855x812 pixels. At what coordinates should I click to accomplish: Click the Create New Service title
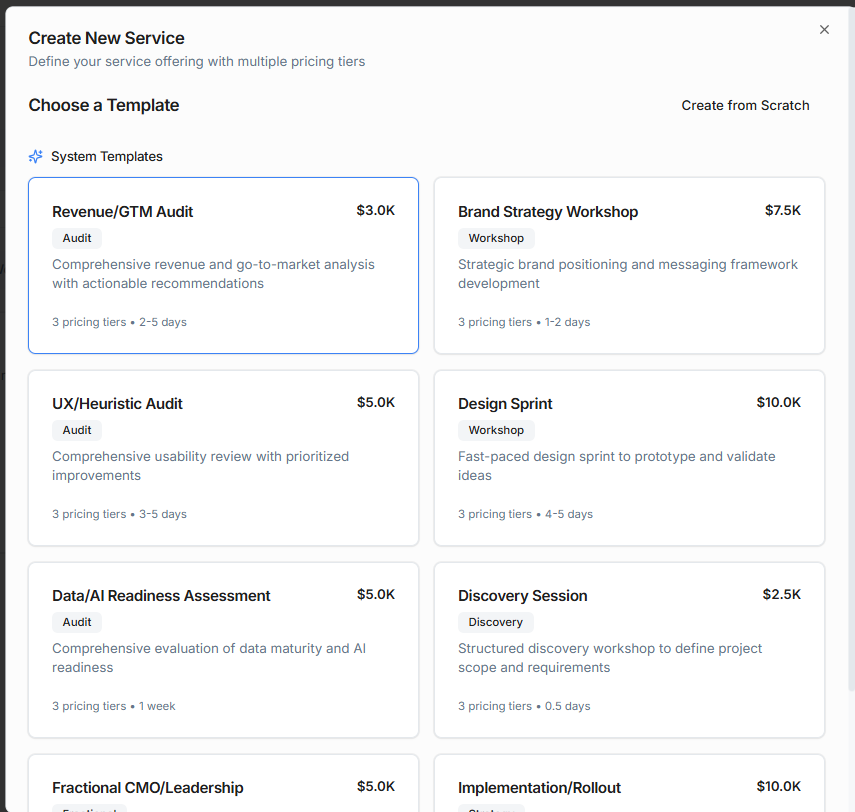coord(106,38)
